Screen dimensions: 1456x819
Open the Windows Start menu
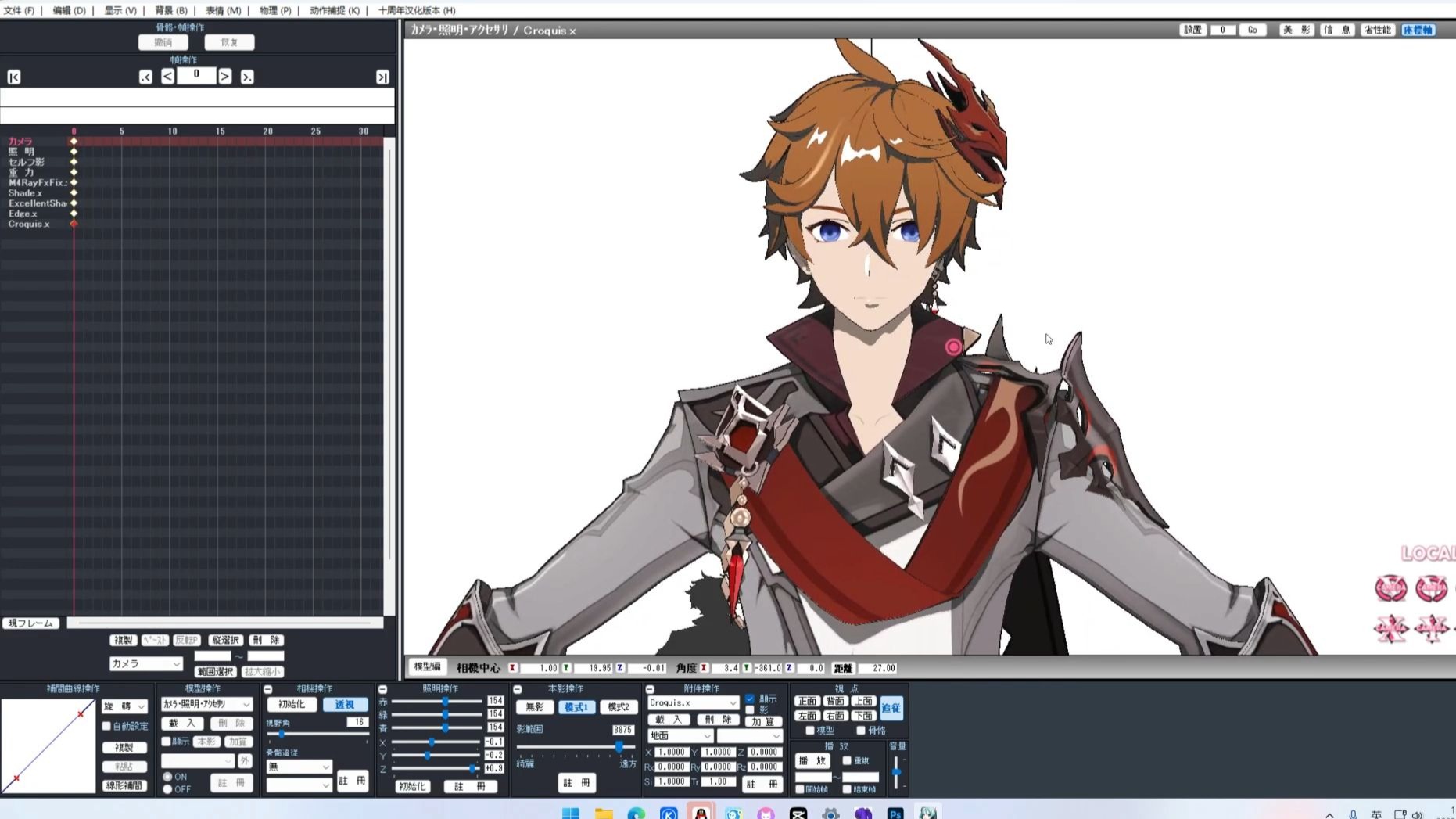point(571,813)
